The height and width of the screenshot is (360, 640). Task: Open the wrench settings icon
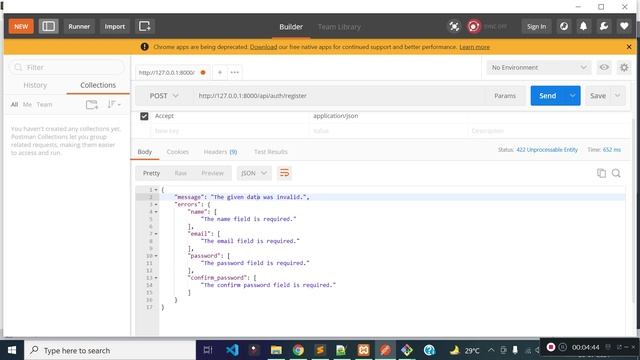coord(604,27)
